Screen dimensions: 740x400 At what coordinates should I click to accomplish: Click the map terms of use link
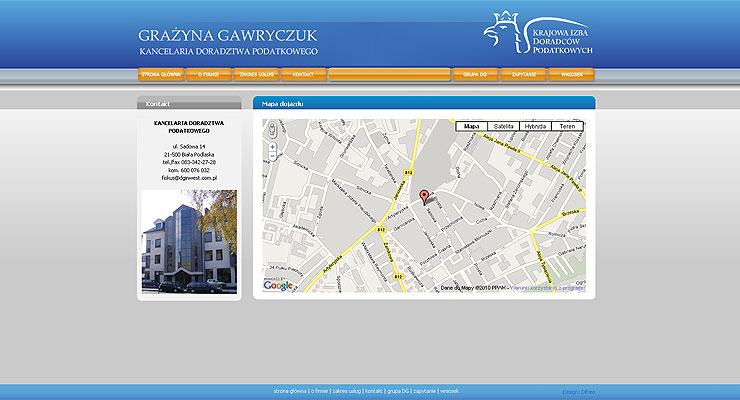[x=548, y=288]
